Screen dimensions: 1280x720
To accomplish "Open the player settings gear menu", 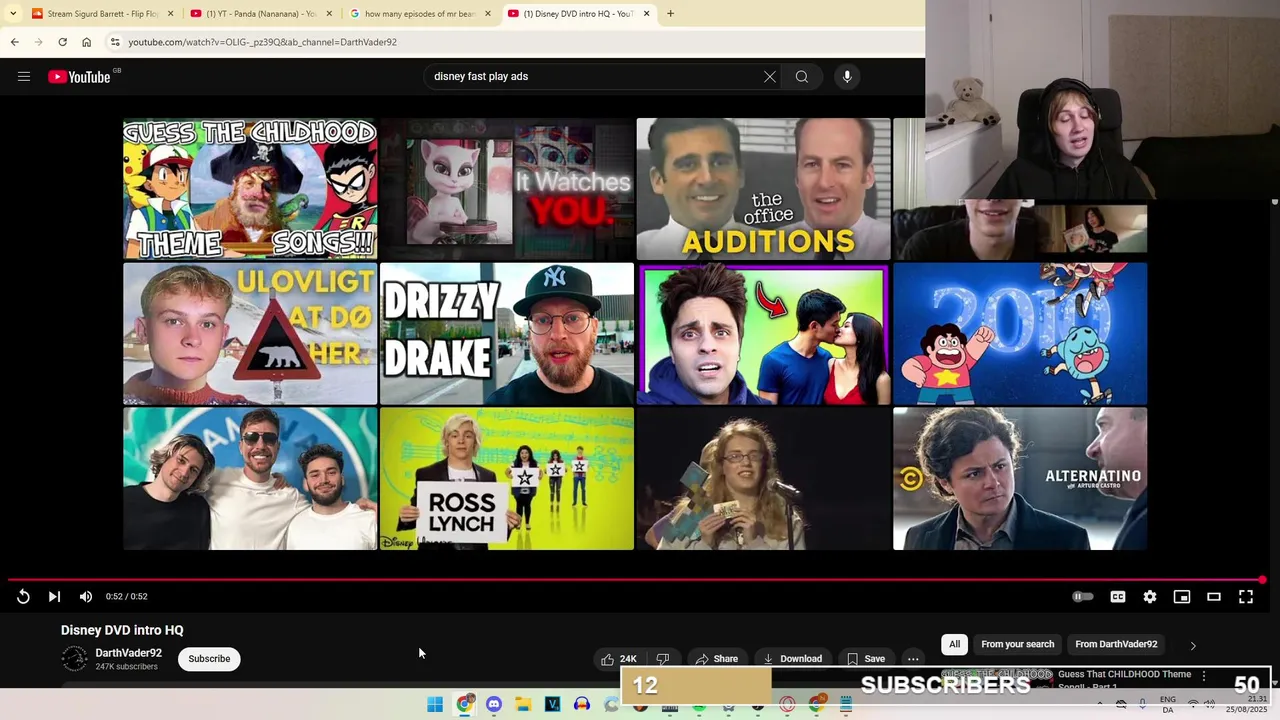I will point(1150,597).
